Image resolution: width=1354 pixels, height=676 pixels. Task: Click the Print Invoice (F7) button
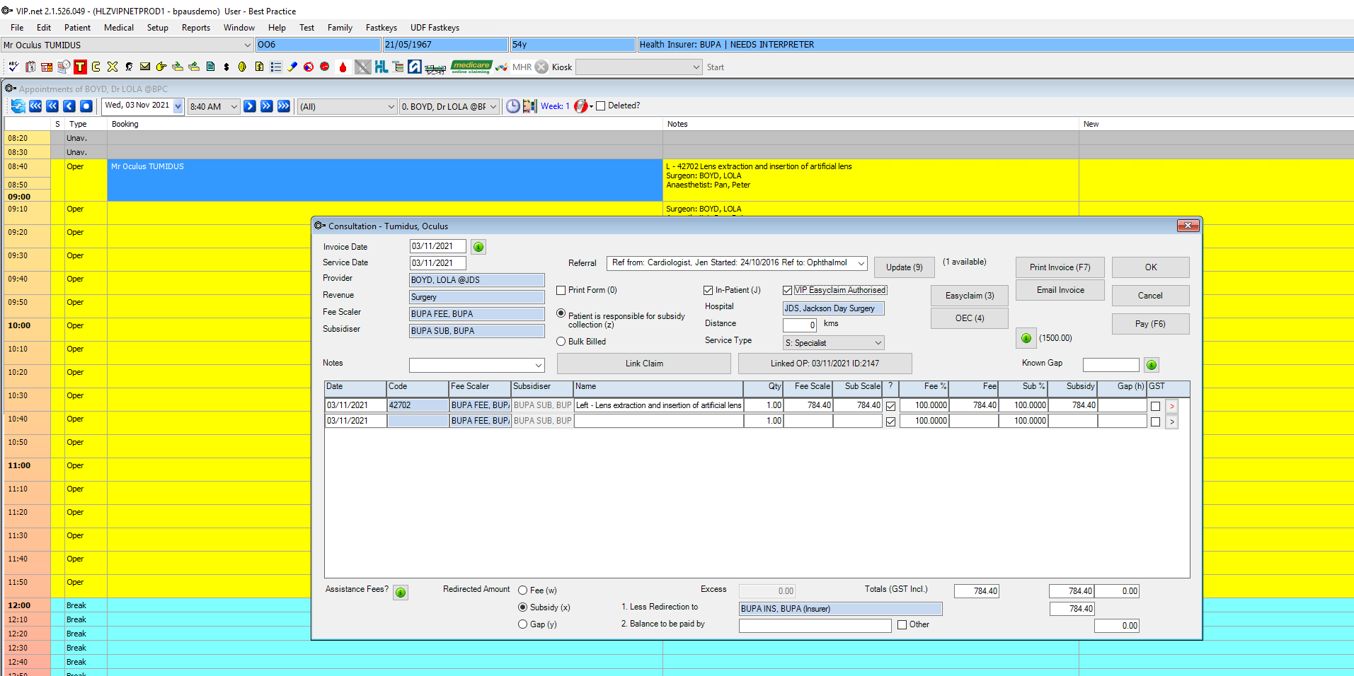(1060, 267)
